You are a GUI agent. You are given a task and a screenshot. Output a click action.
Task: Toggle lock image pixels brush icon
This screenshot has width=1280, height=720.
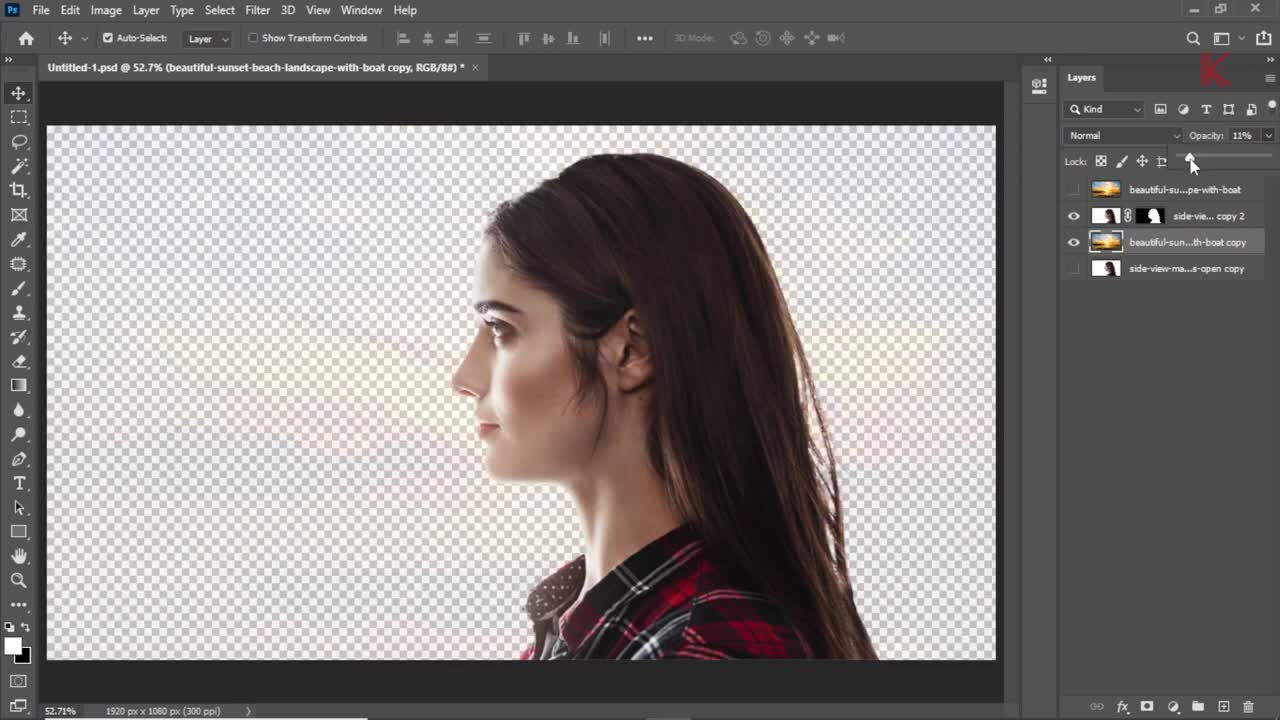coord(1122,161)
